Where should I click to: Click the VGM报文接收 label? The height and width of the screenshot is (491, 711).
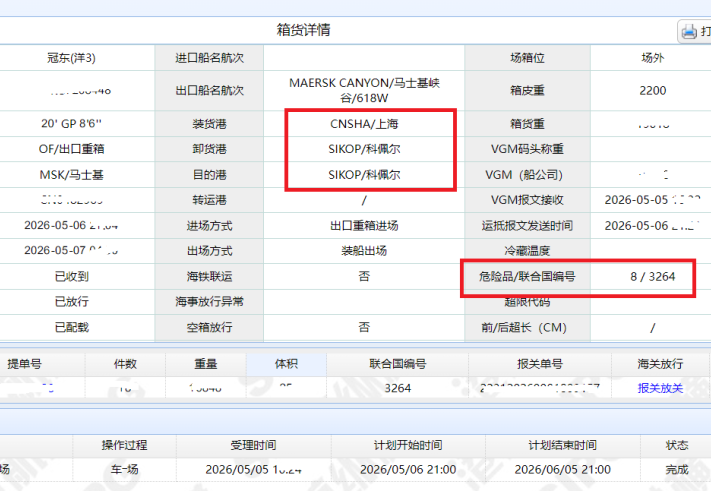point(527,200)
